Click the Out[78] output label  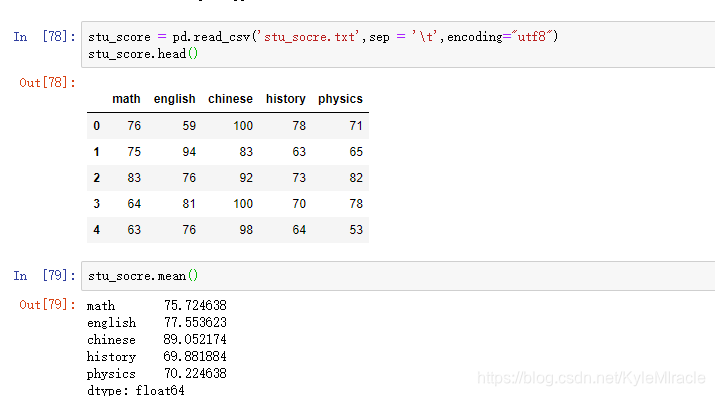click(47, 83)
